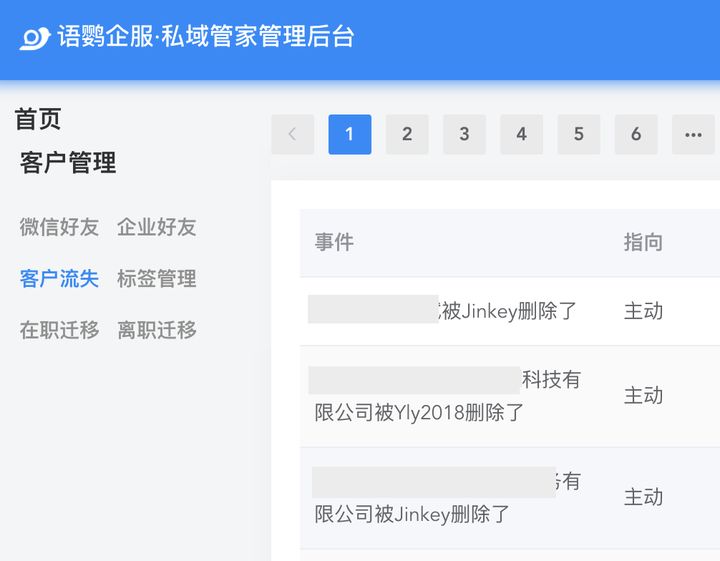Switch to page 4 of results
Screen dimensions: 720x561
pos(521,134)
